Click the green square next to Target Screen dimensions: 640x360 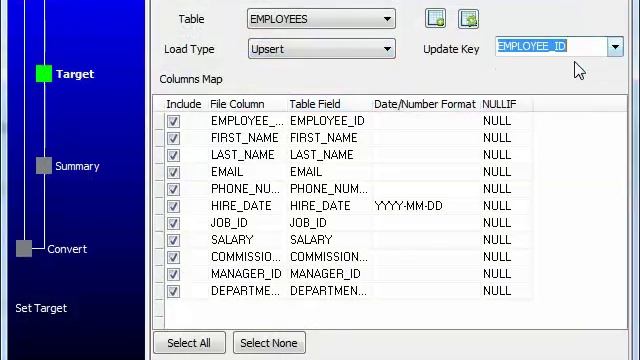(44, 74)
